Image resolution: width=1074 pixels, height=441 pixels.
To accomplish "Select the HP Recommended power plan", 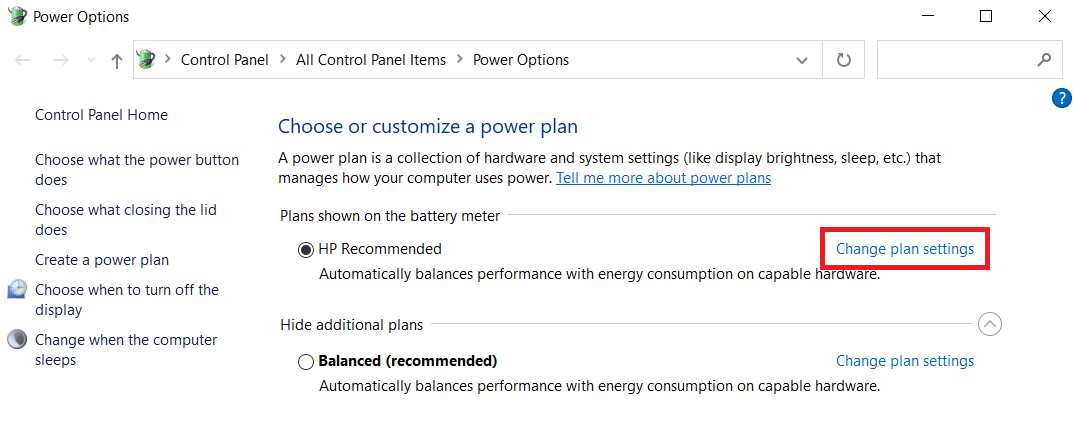I will tap(306, 249).
